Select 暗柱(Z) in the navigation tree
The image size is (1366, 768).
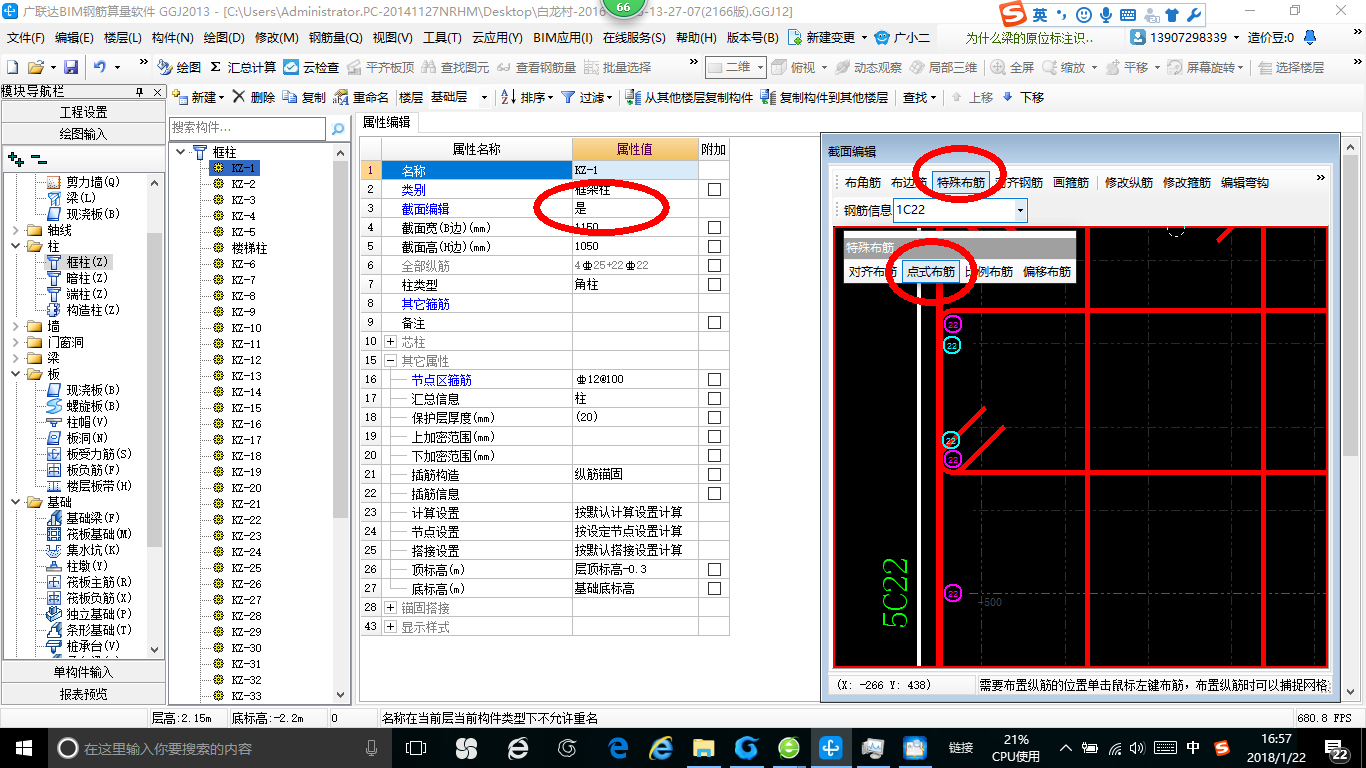[x=86, y=278]
